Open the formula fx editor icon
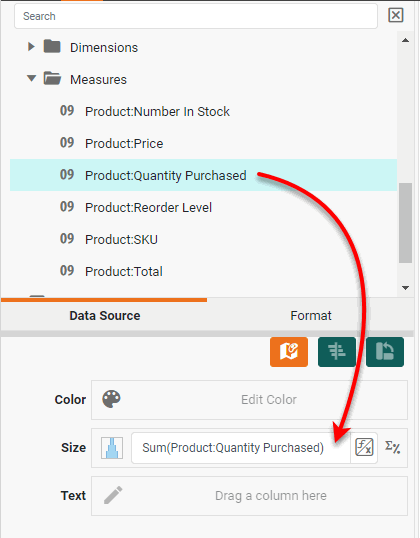 click(364, 447)
